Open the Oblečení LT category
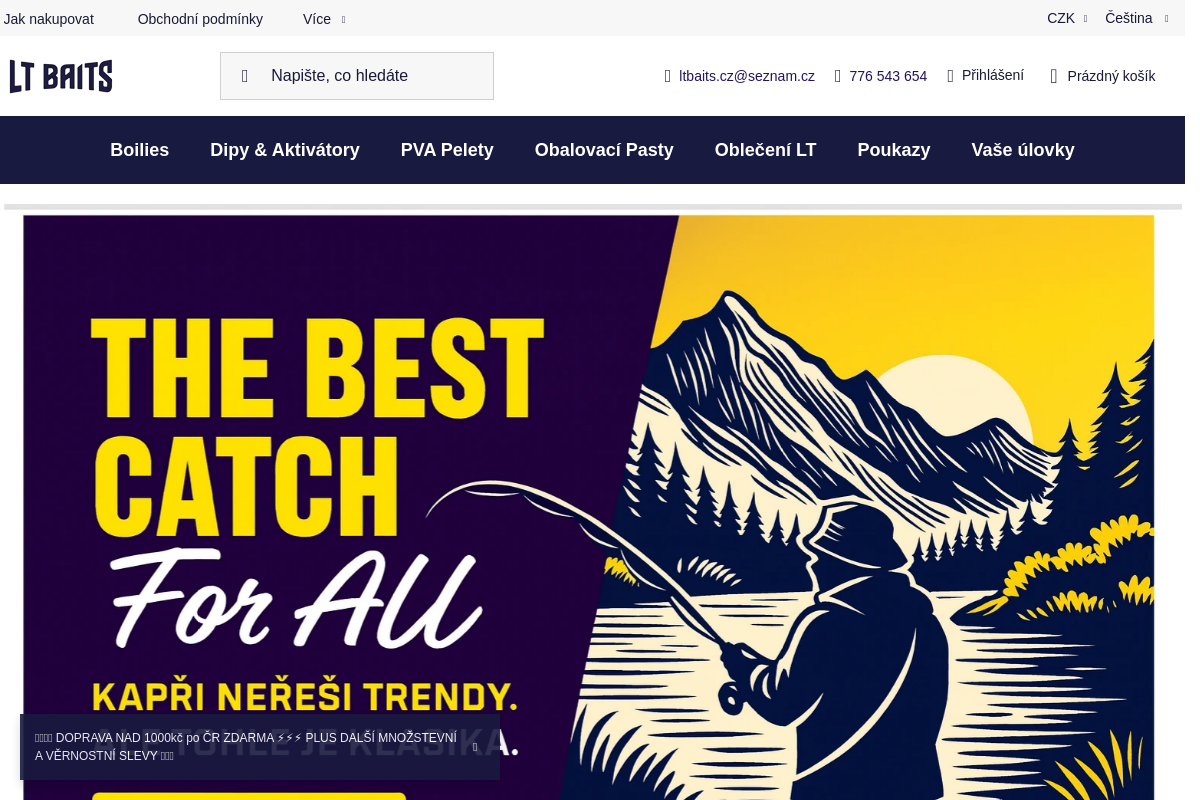Image resolution: width=1200 pixels, height=800 pixels. click(x=765, y=150)
